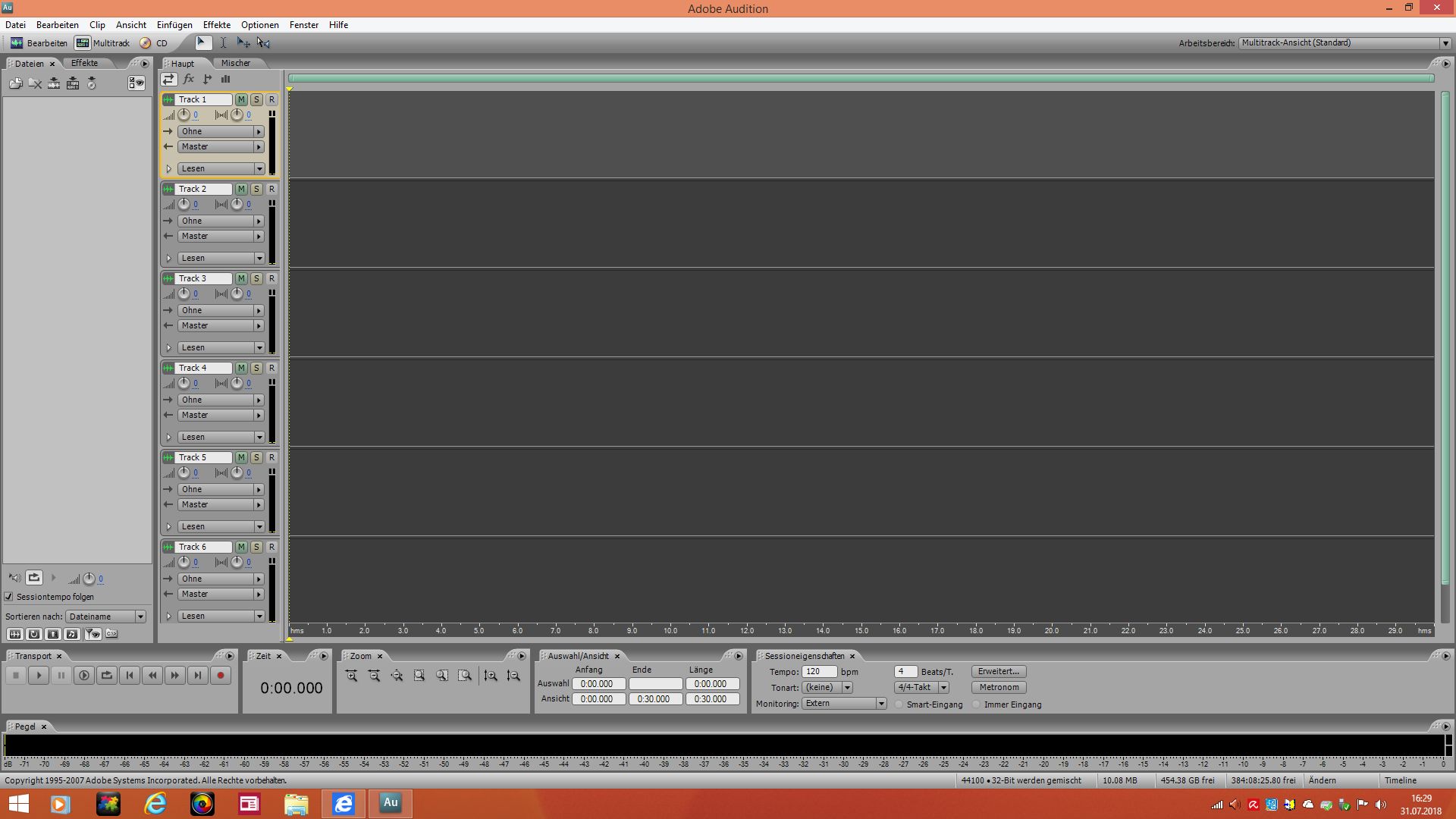The width and height of the screenshot is (1456, 819).
Task: Click the Stop button in Transport
Action: pyautogui.click(x=16, y=675)
